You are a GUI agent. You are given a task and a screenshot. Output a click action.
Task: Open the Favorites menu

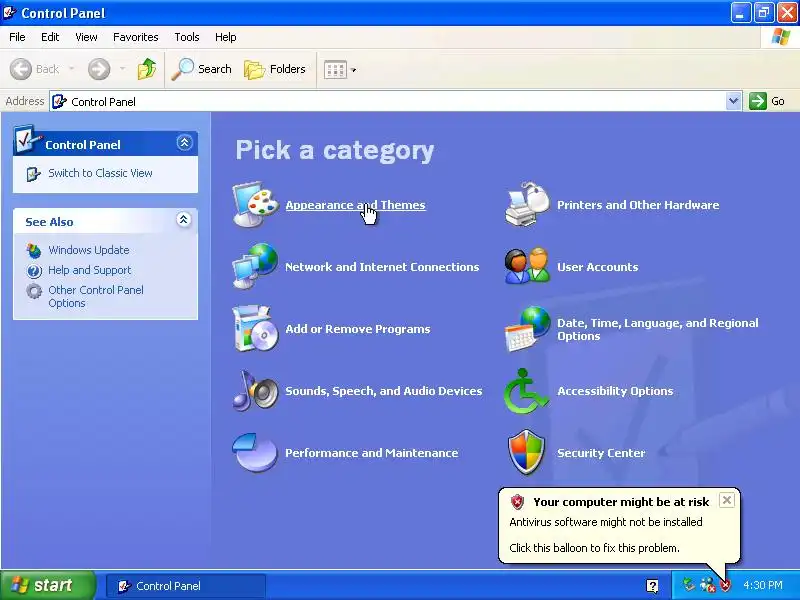tap(136, 37)
